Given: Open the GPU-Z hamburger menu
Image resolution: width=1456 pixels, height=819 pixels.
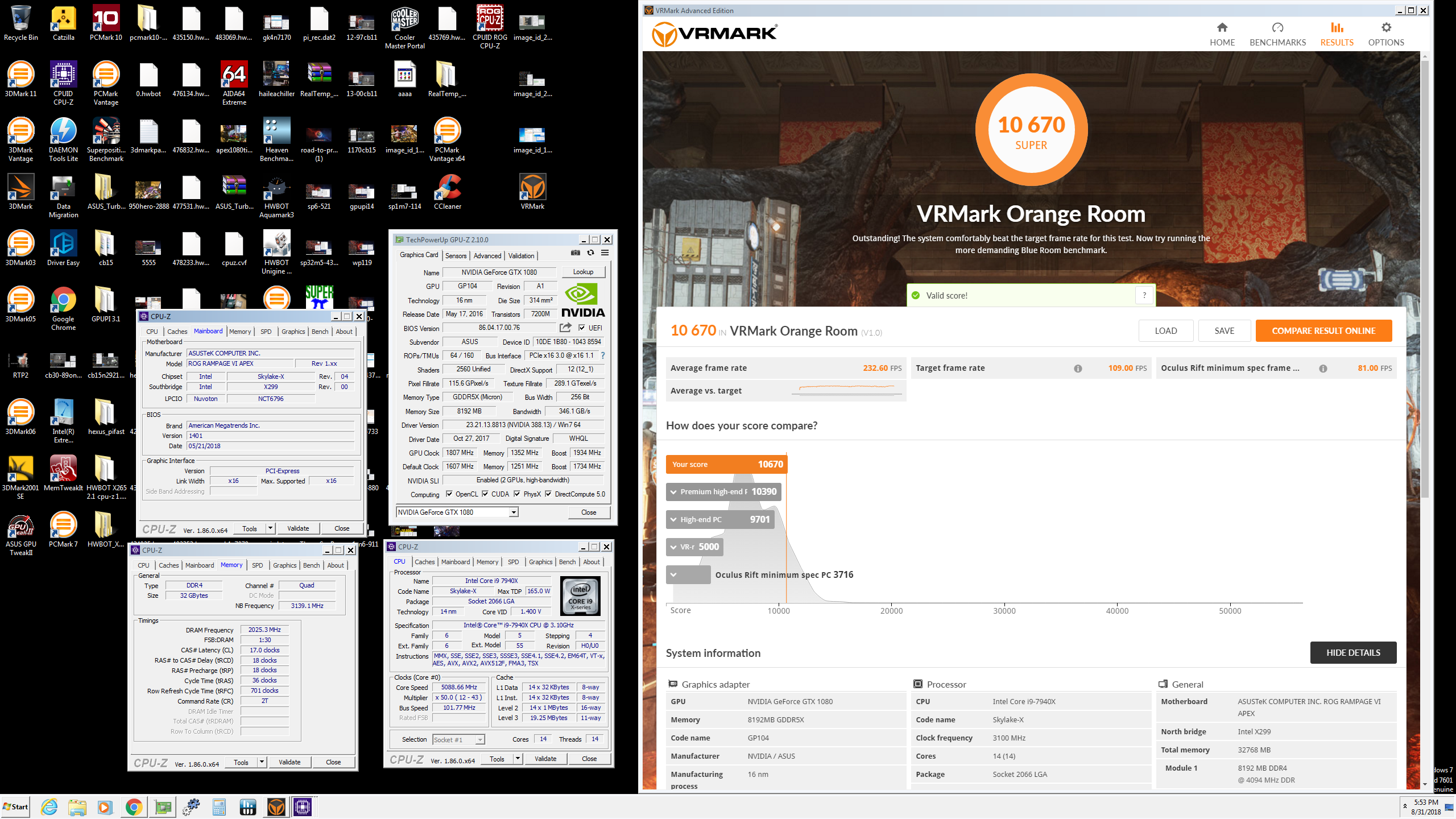Looking at the screenshot, I should point(605,253).
